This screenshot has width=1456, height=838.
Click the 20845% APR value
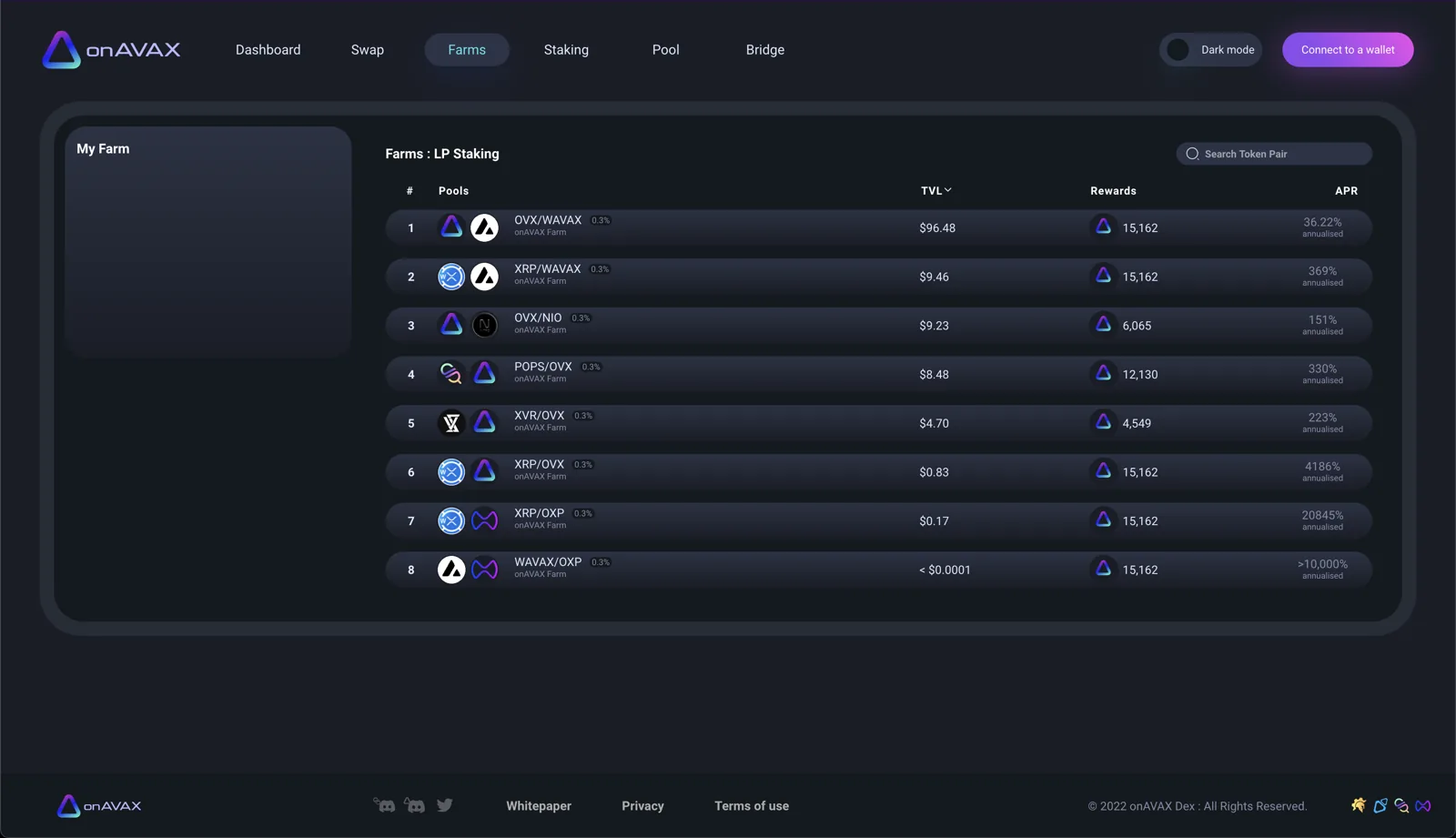(x=1322, y=515)
